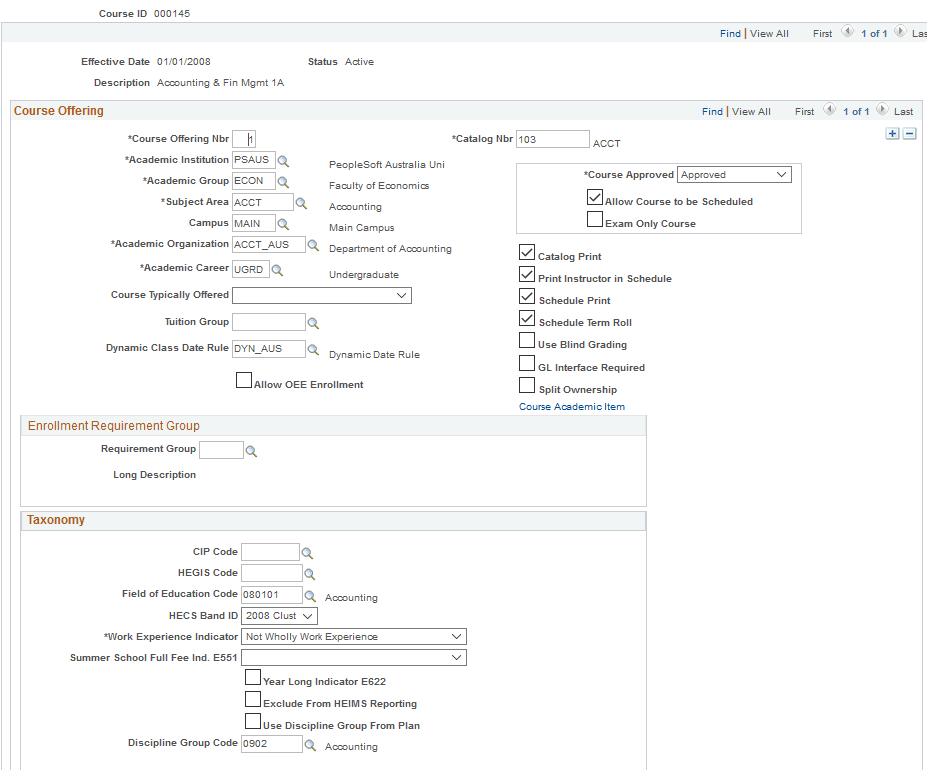Show previous effective-dated row arrow in top bar
This screenshot has width=927, height=770.
tap(847, 31)
